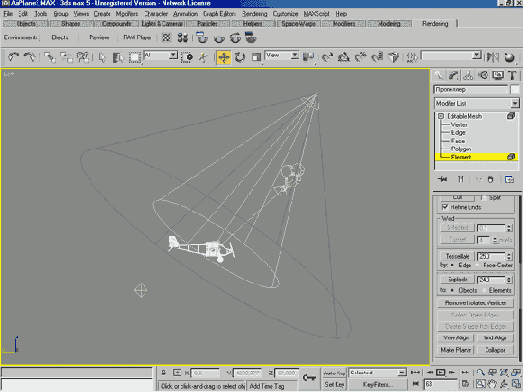
Task: Collapse the Editable Mesh tree node
Action: [x=441, y=116]
